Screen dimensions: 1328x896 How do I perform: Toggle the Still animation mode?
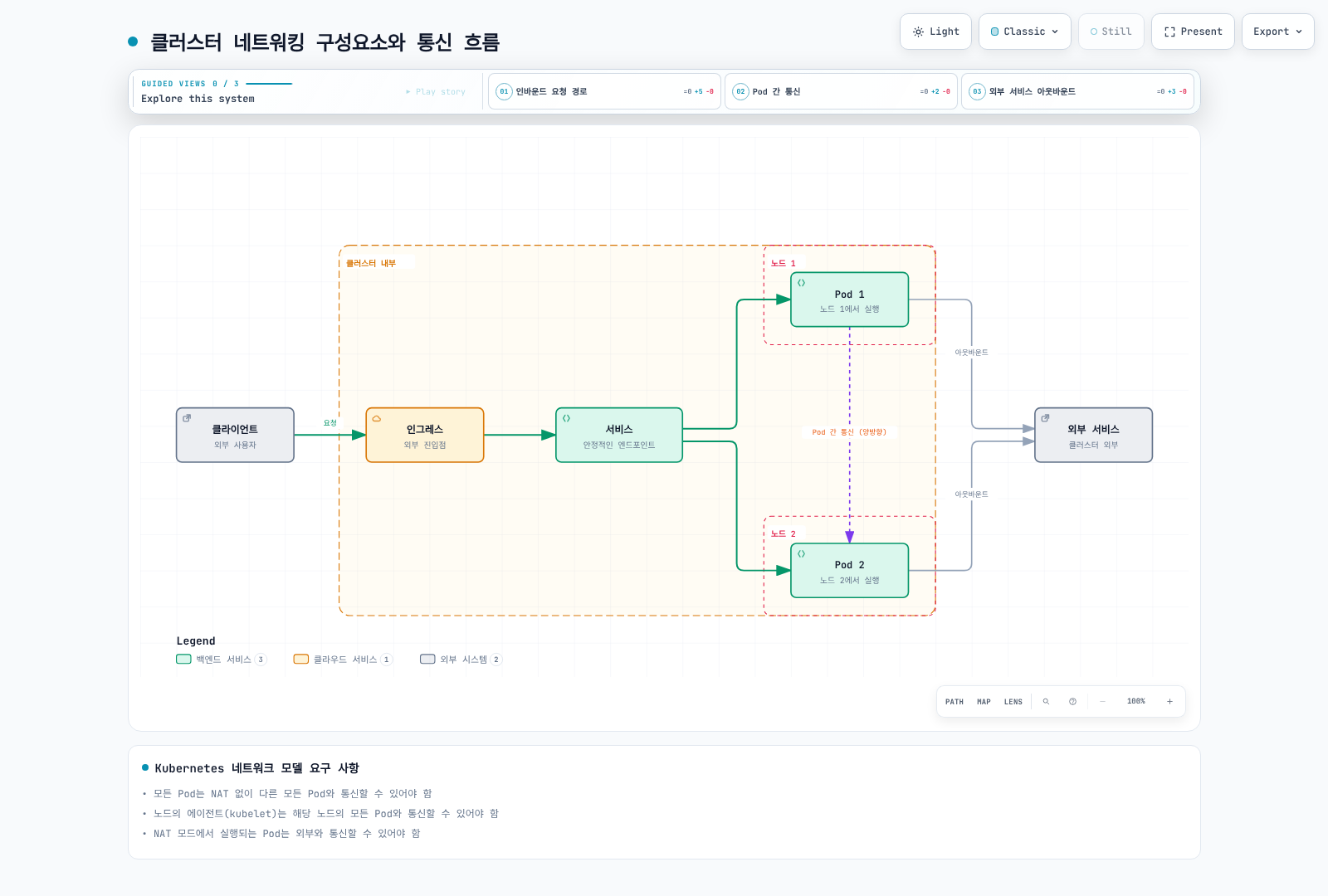tap(1111, 32)
